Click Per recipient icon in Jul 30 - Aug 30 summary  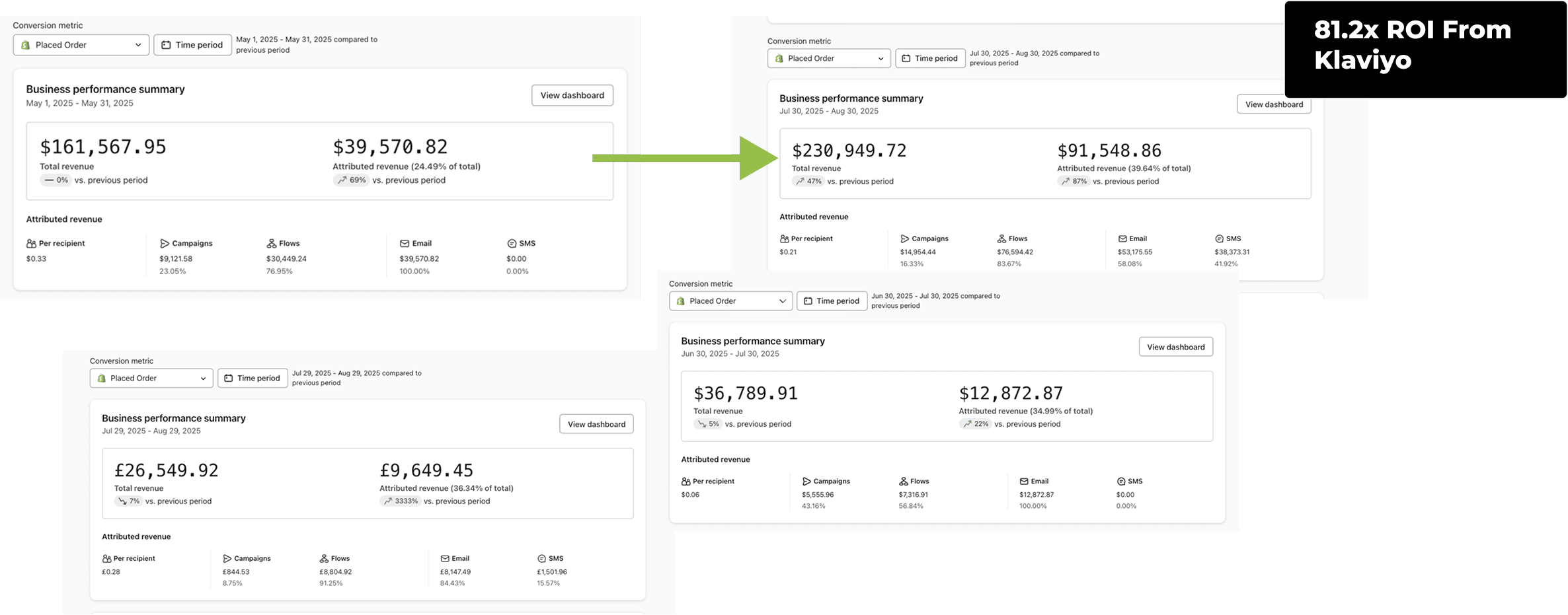click(x=784, y=239)
